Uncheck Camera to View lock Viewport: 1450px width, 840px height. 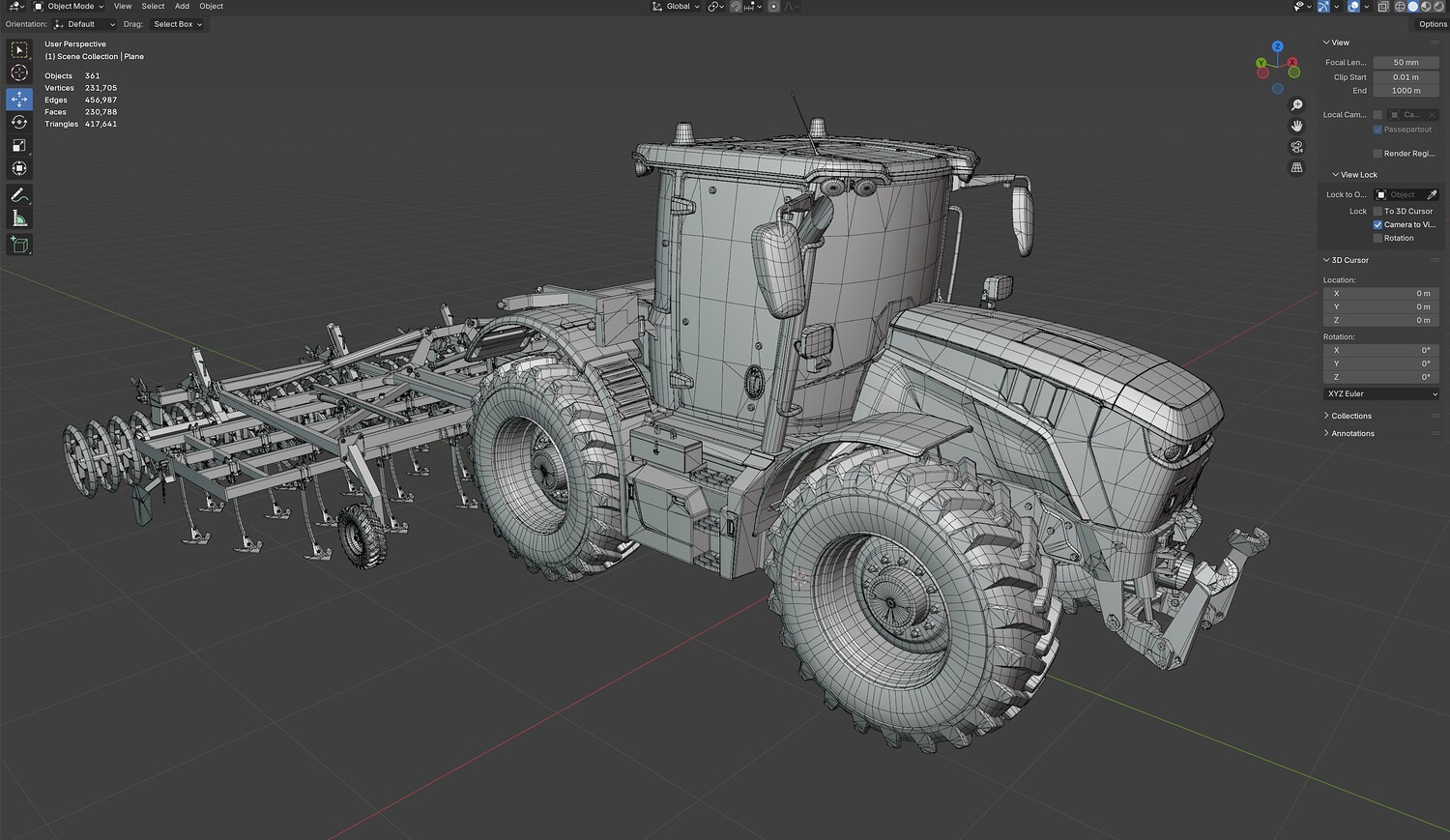(x=1377, y=224)
